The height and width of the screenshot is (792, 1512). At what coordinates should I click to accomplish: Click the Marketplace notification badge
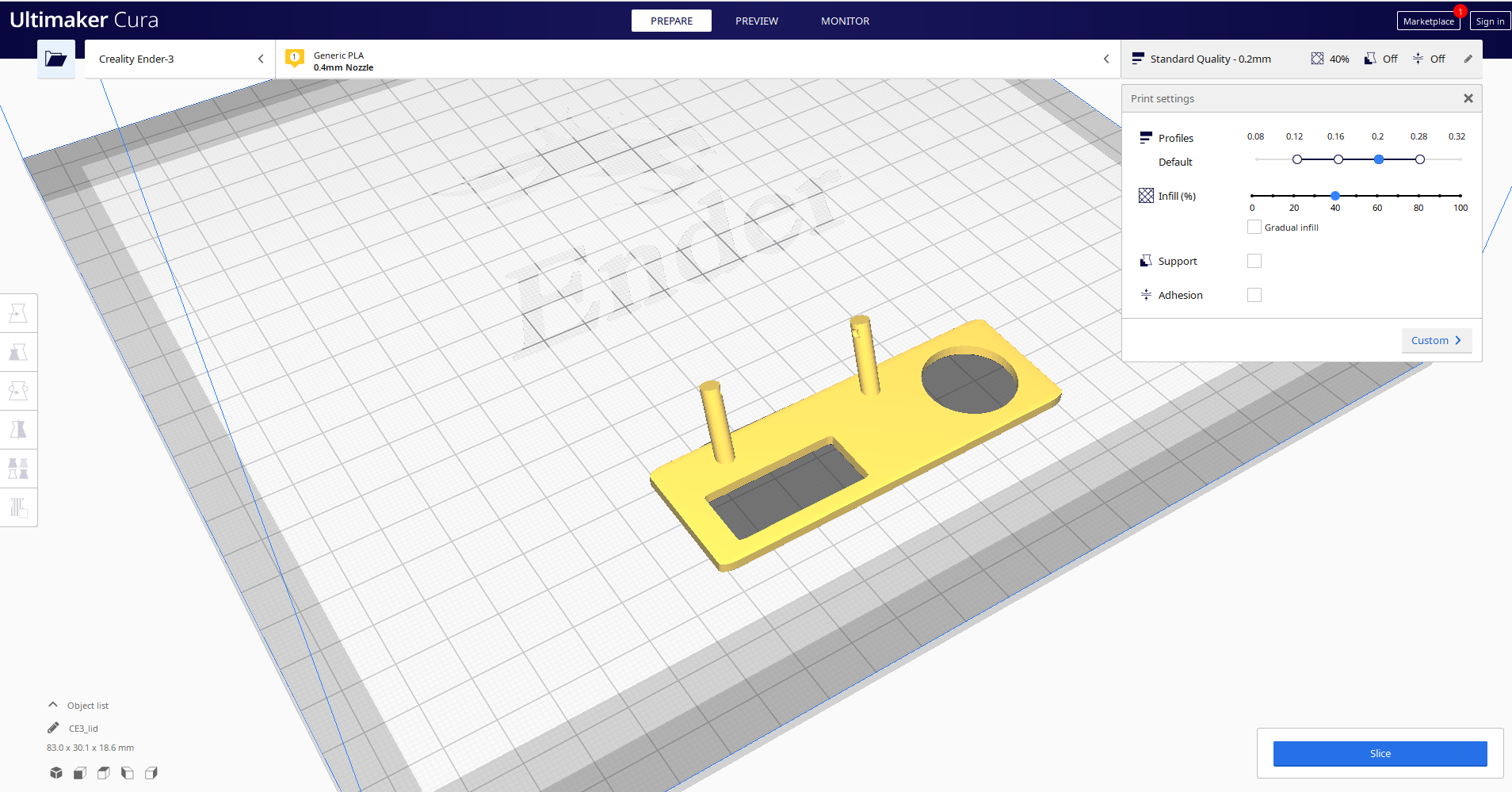pyautogui.click(x=1460, y=11)
